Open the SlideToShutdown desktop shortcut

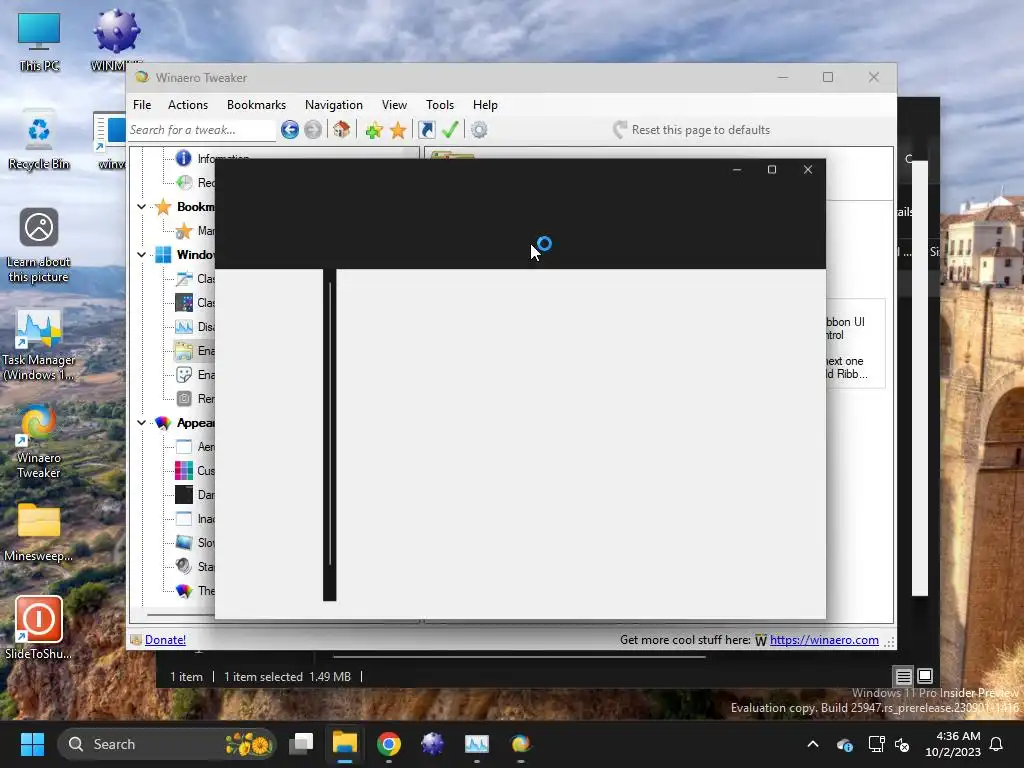39,628
